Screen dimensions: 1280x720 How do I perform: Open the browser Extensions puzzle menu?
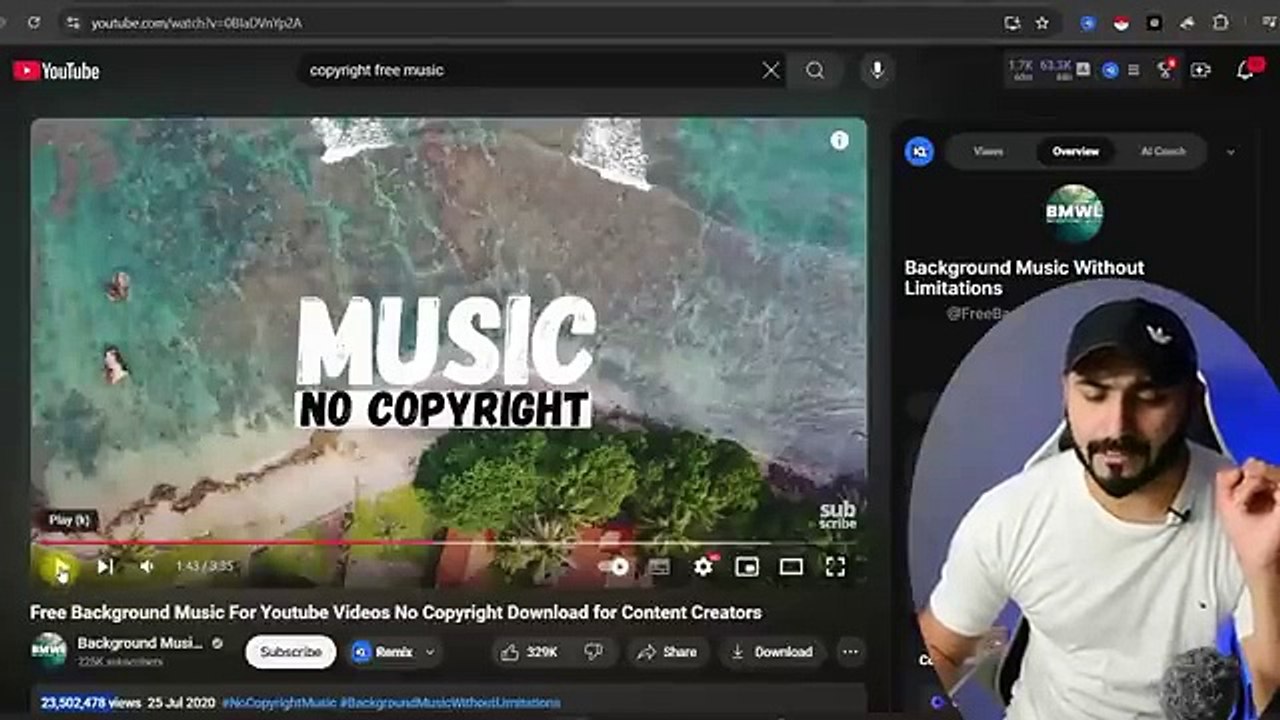coord(1220,22)
